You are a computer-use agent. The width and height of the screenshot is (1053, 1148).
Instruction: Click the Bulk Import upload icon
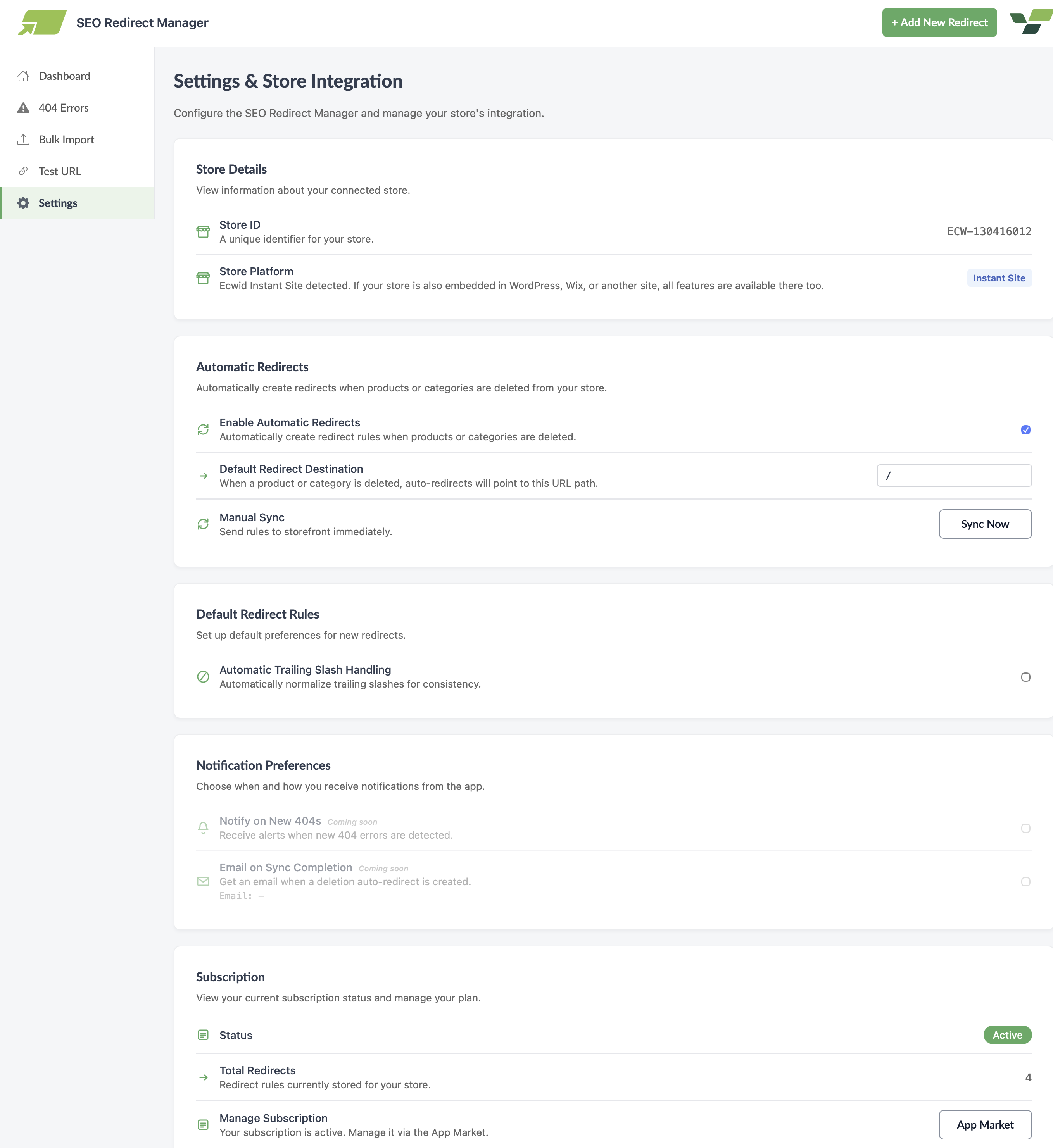click(23, 140)
